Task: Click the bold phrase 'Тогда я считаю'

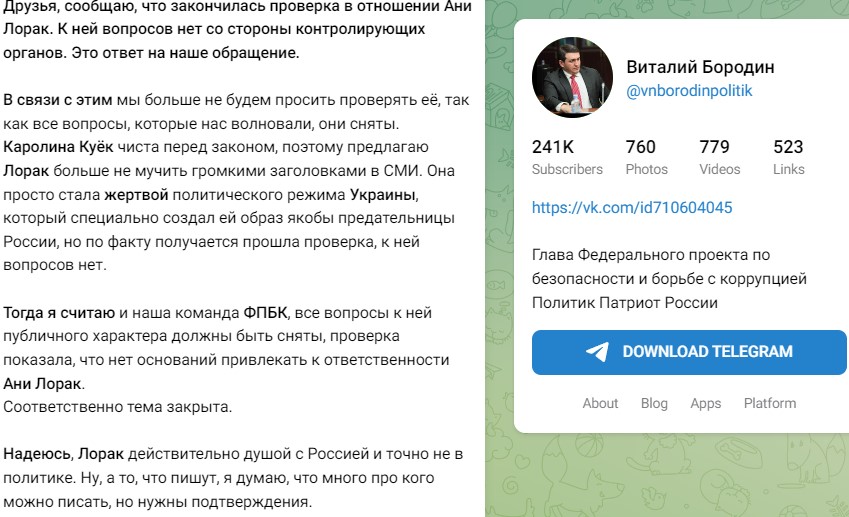Action: click(59, 312)
